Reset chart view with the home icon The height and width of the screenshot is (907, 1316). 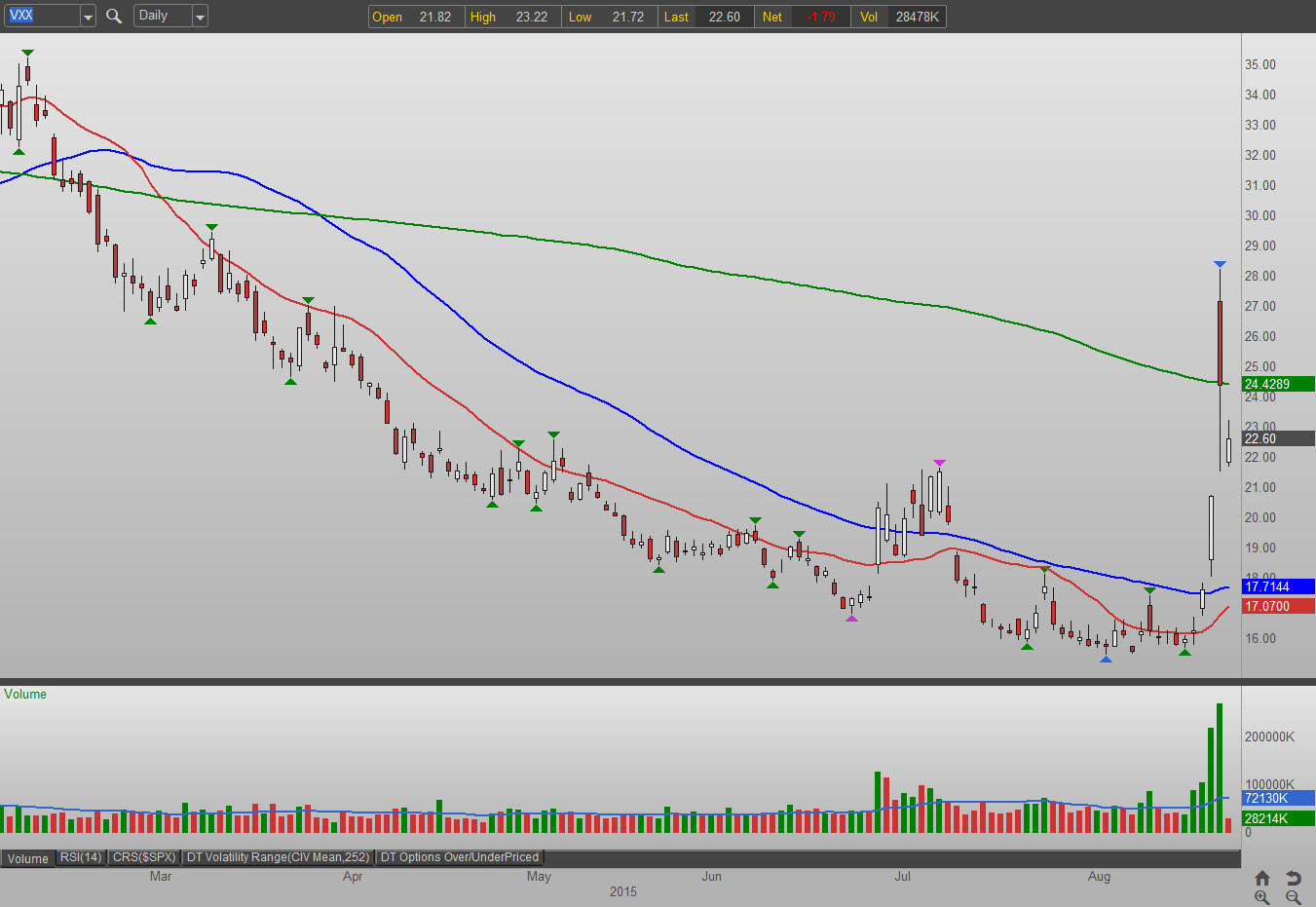coord(1261,877)
